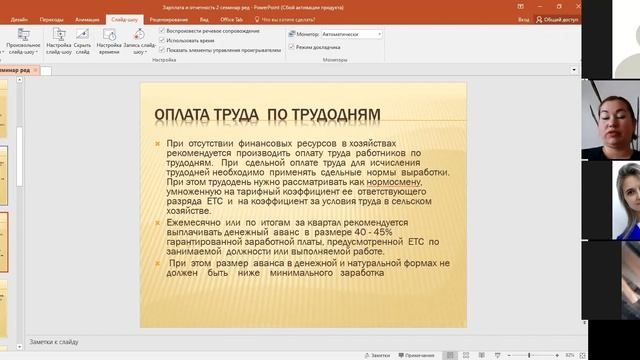
Task: Switch to Normal view in status bar
Action: coord(450,356)
